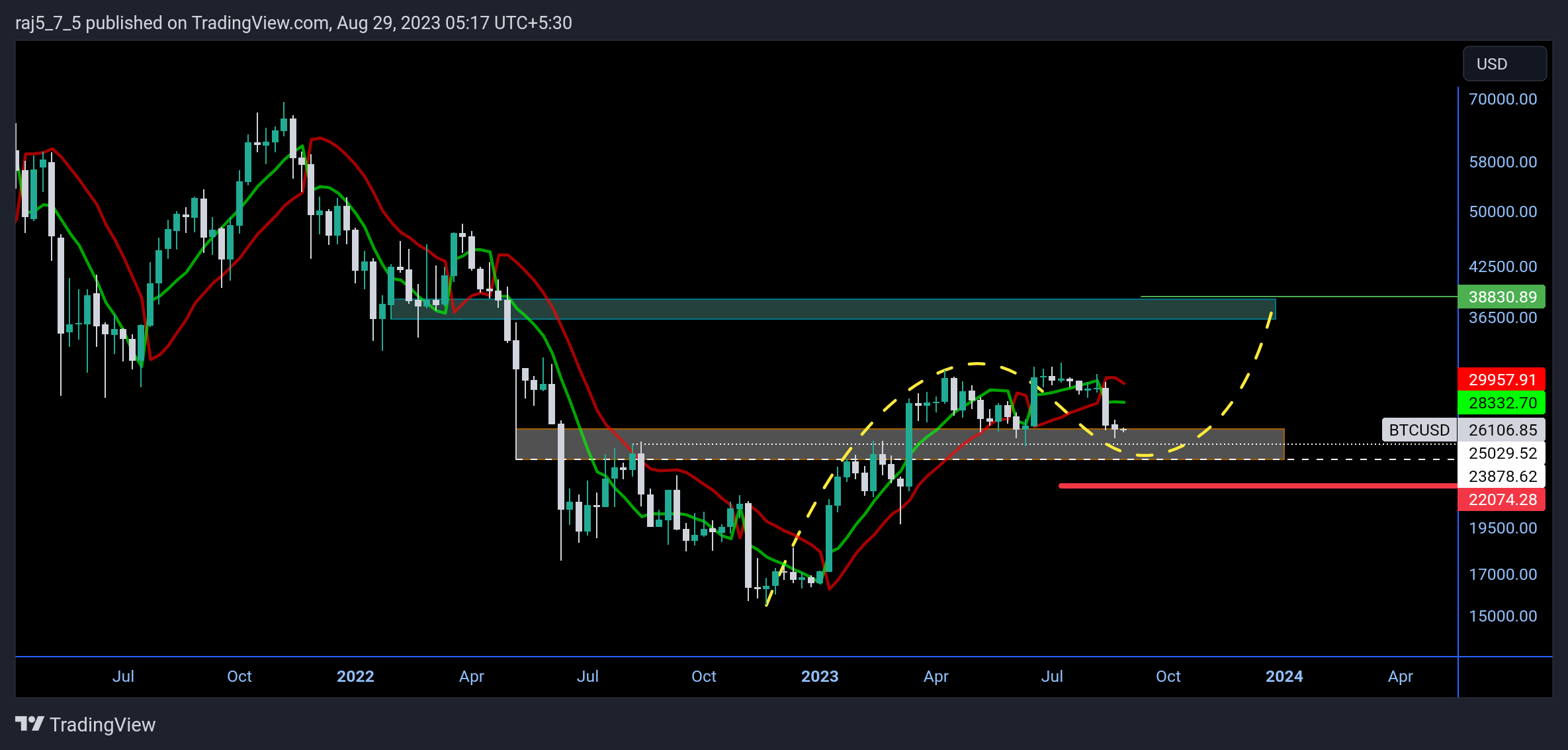Click the 70000.00 price axis tick
Screen dimensions: 1568x750
coord(1503,99)
